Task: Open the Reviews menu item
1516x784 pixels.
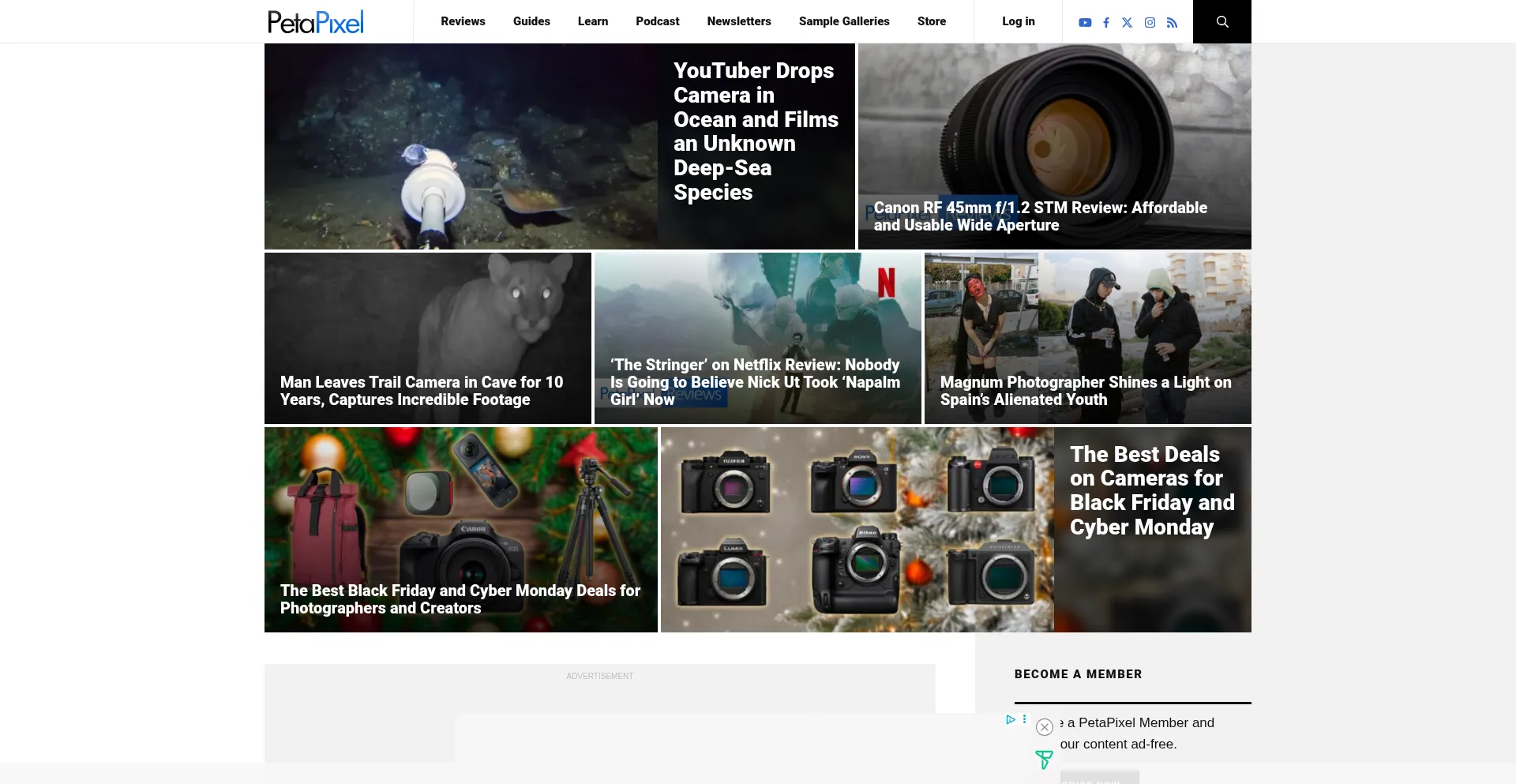Action: (x=463, y=21)
